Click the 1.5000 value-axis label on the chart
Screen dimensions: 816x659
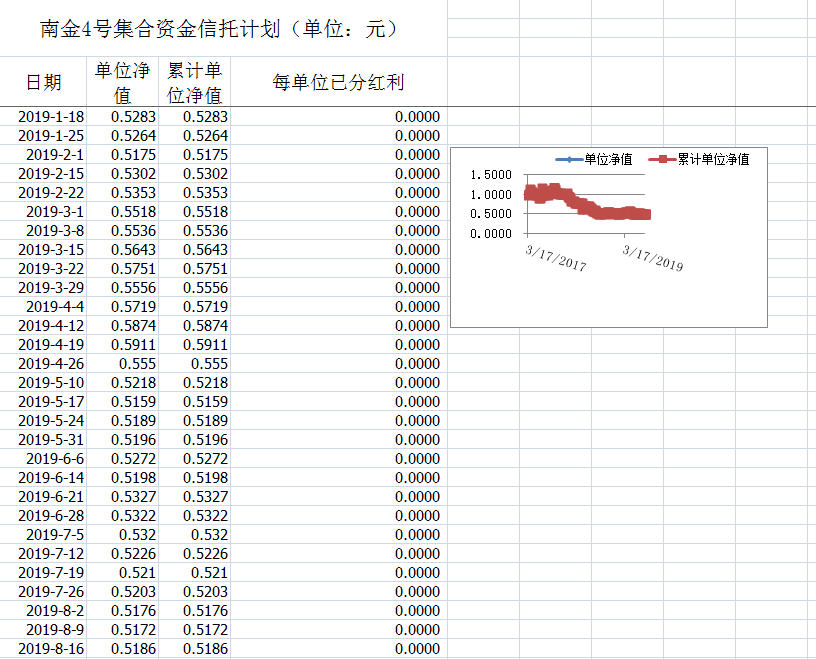(491, 175)
